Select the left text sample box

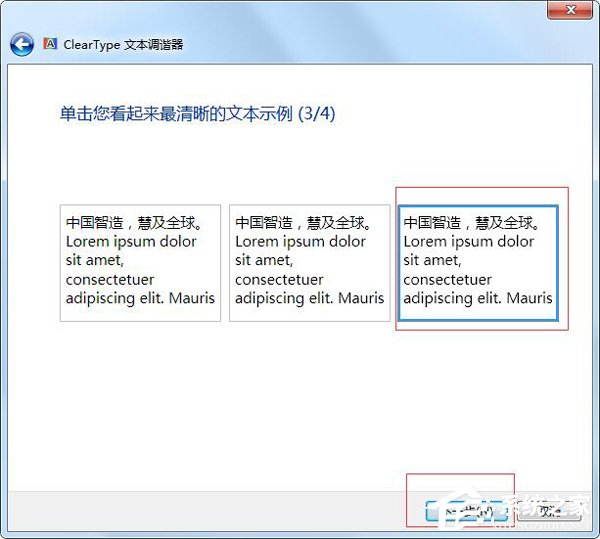(140, 263)
